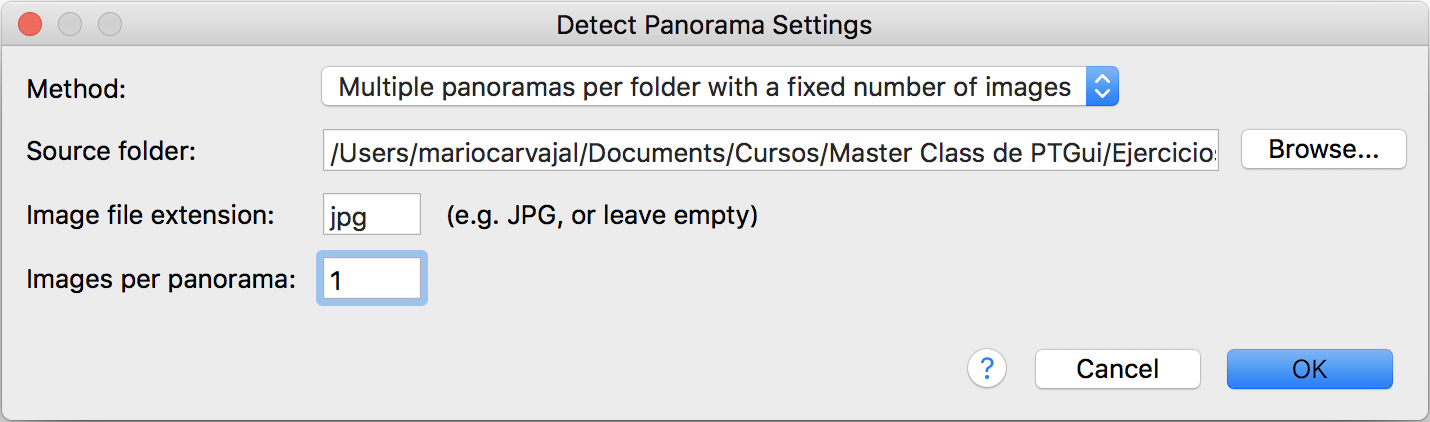The image size is (1430, 422).
Task: Click the blue up-down arrows on Method selector
Action: [1101, 87]
